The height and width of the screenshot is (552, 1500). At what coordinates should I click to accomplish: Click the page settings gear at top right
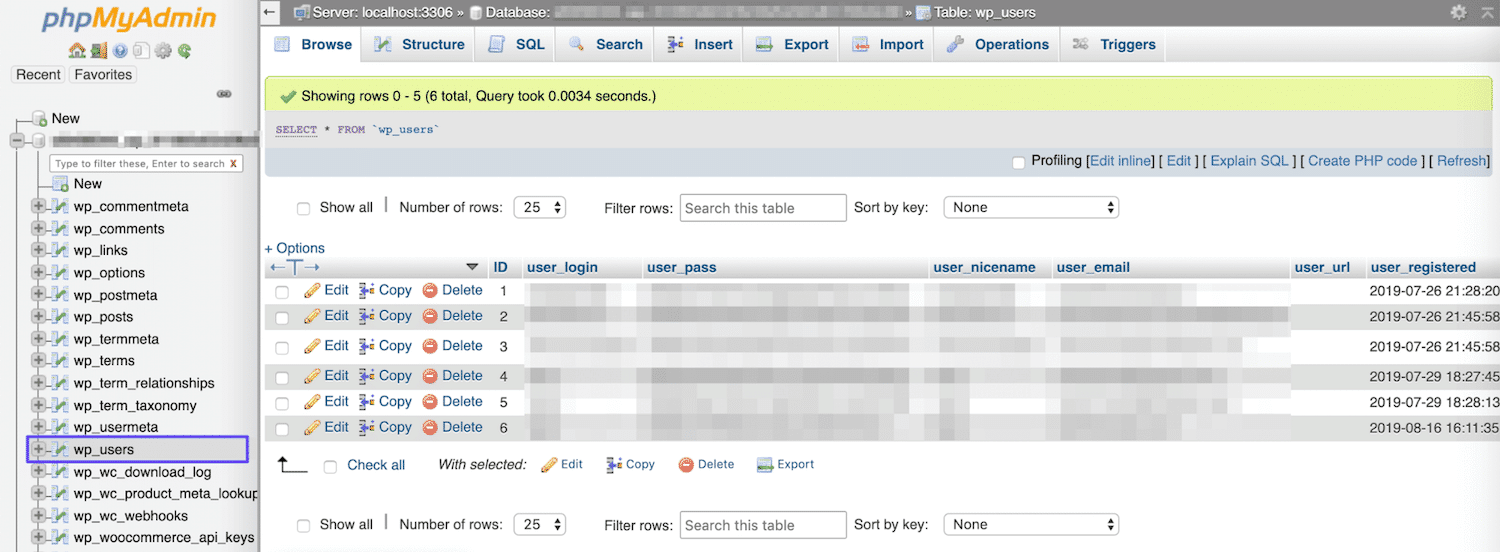click(1458, 12)
